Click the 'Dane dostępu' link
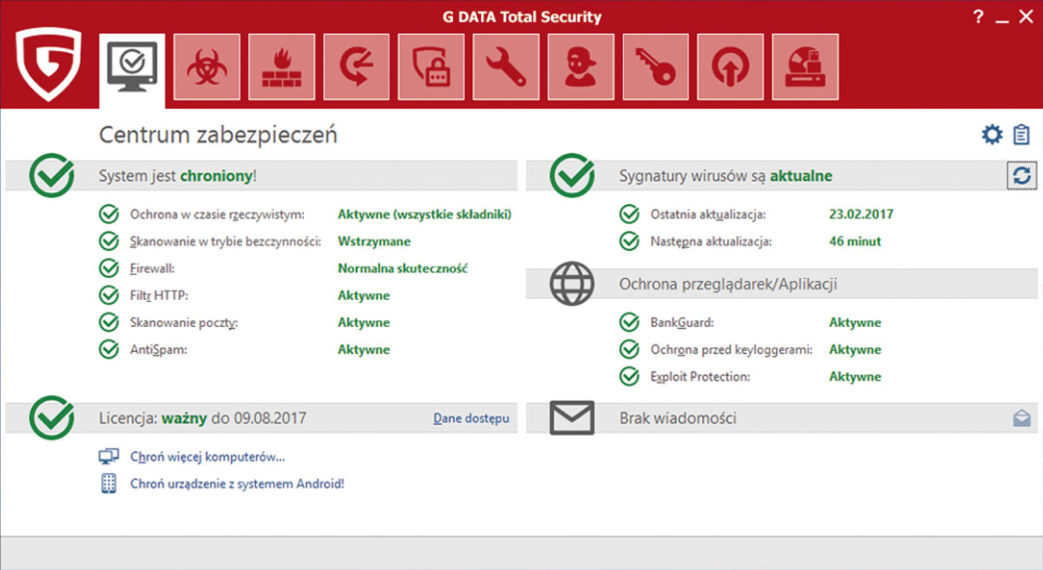The height and width of the screenshot is (570, 1043). pos(471,418)
